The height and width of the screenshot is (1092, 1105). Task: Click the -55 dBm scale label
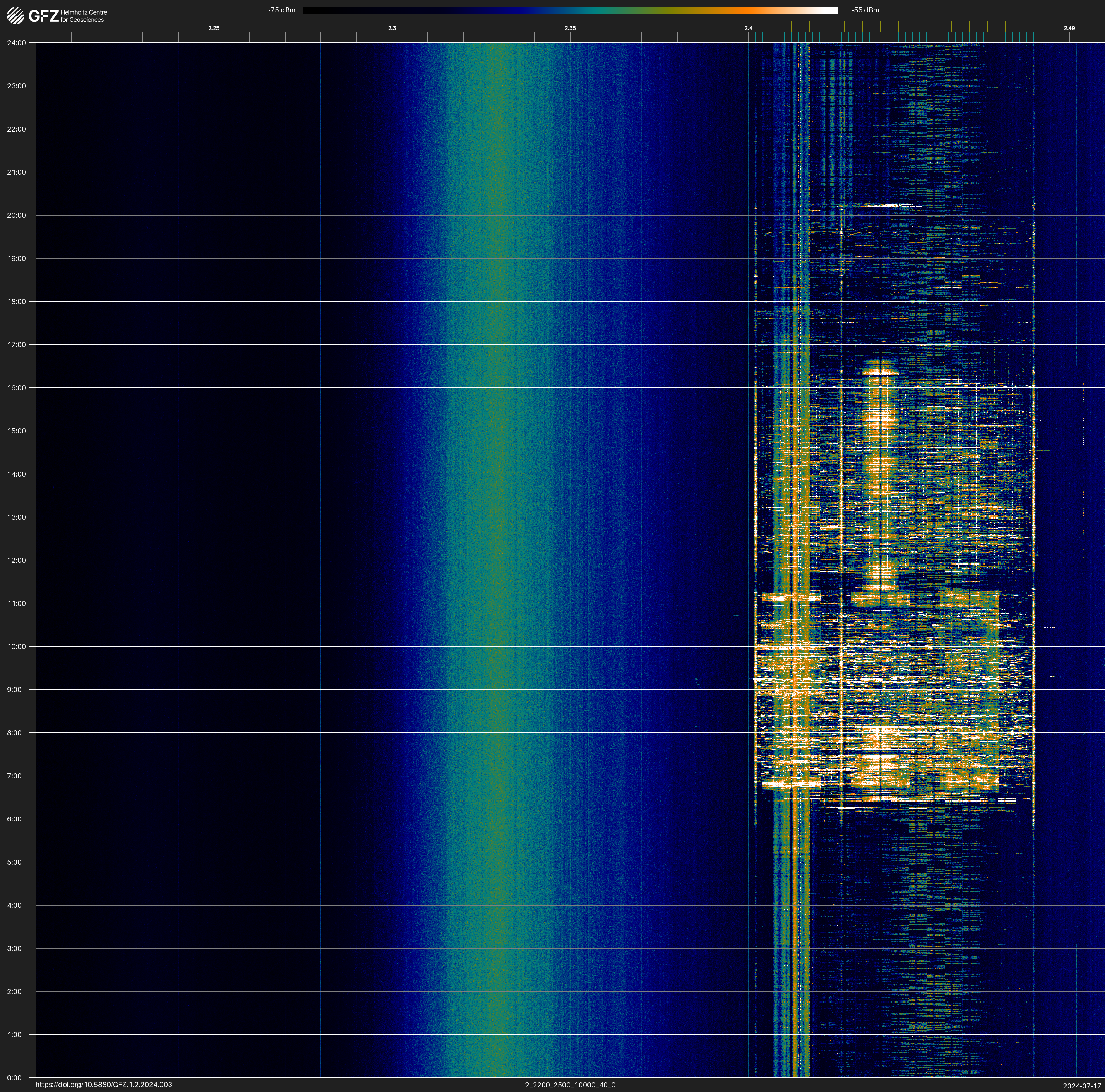[865, 10]
